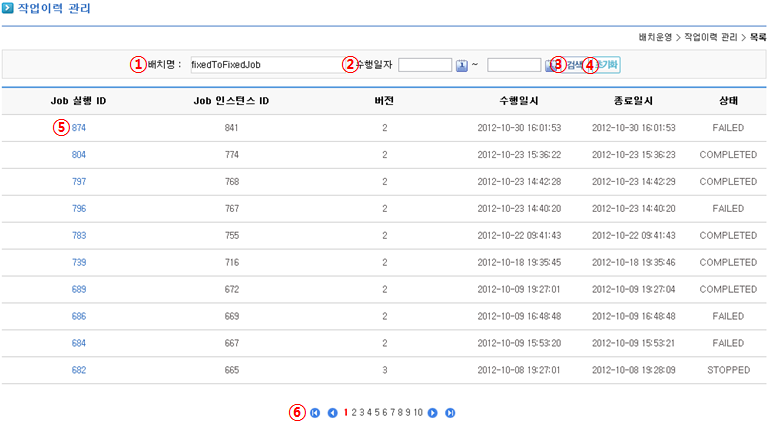
Task: Open Job execution ID 796
Action: pos(79,209)
